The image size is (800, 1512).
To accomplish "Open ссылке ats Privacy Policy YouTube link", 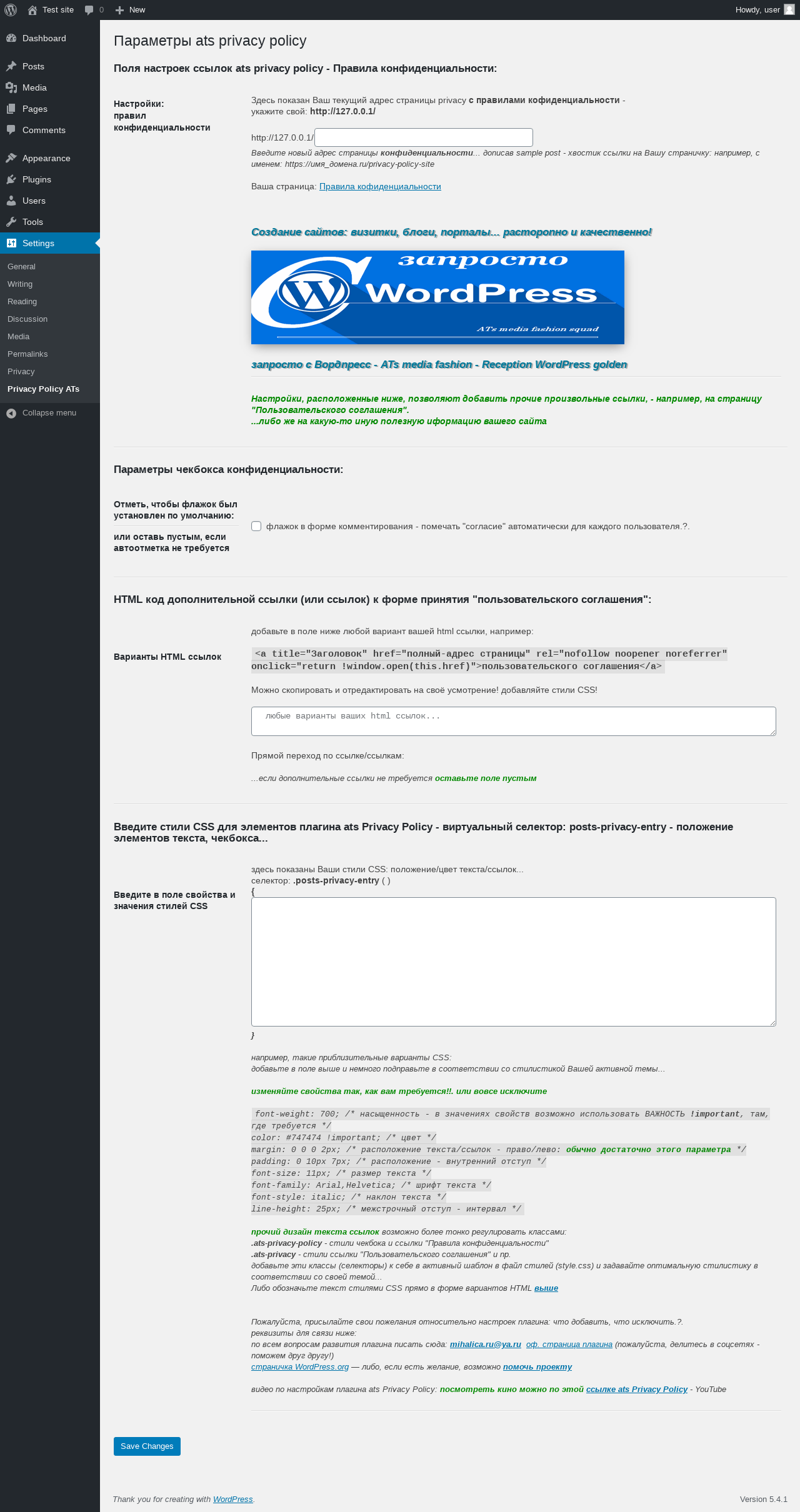I will [637, 1389].
